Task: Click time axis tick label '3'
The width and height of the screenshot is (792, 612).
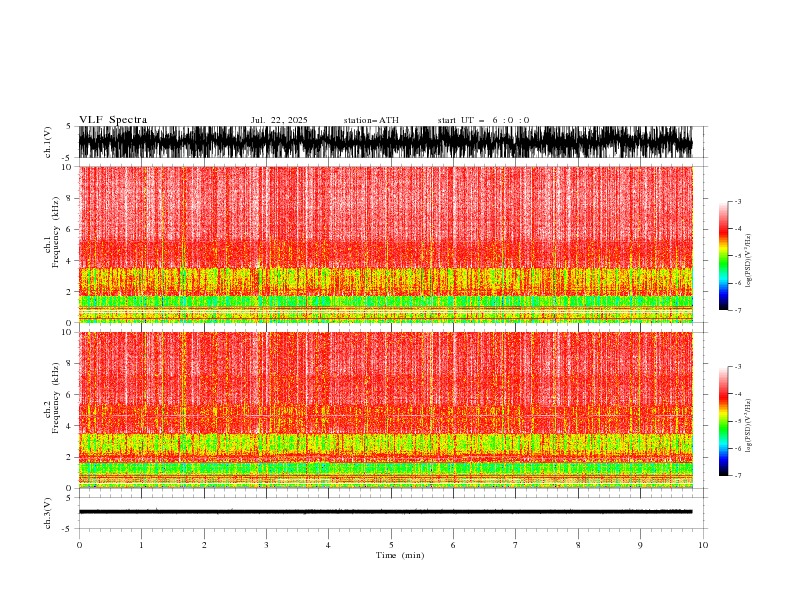Action: point(266,545)
